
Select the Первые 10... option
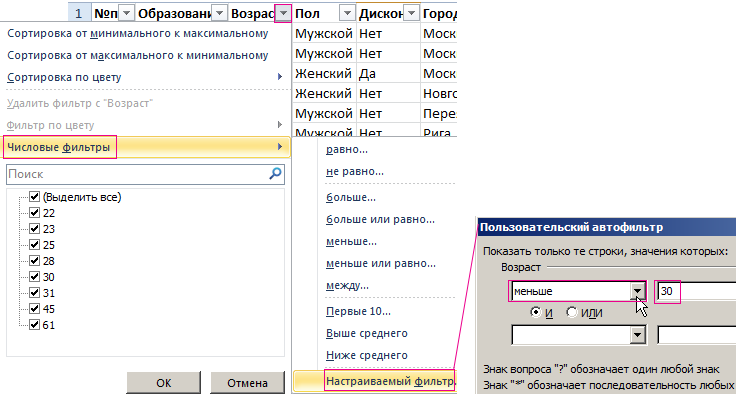coord(359,311)
